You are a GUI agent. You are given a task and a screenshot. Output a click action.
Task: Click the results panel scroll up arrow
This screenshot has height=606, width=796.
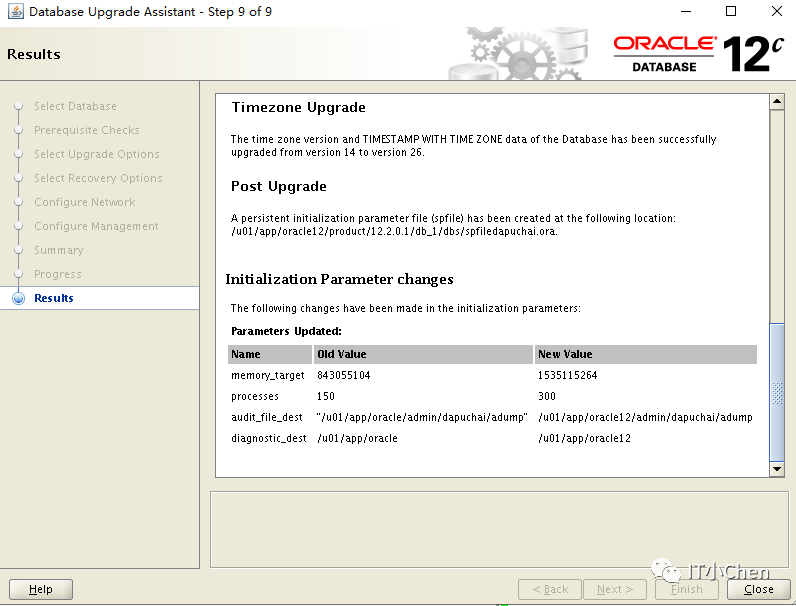coord(777,102)
